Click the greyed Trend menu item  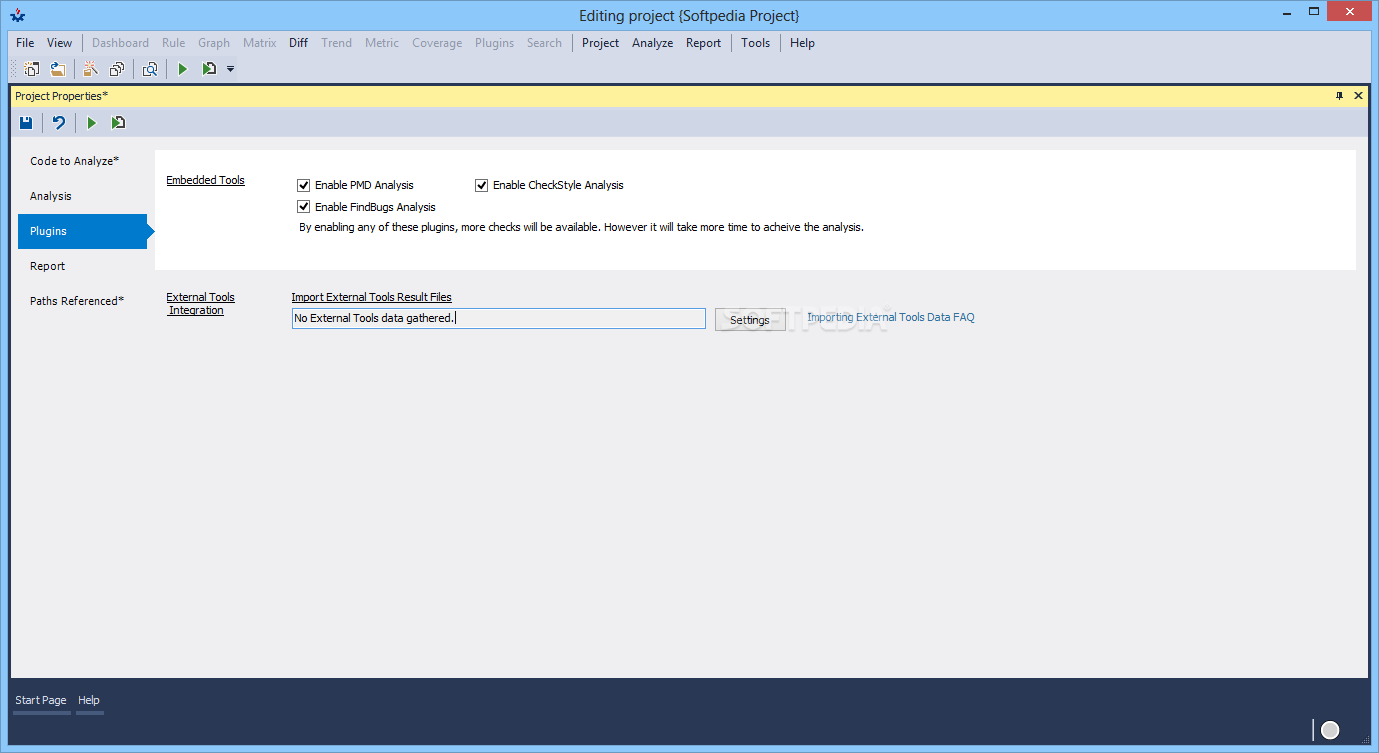[336, 43]
